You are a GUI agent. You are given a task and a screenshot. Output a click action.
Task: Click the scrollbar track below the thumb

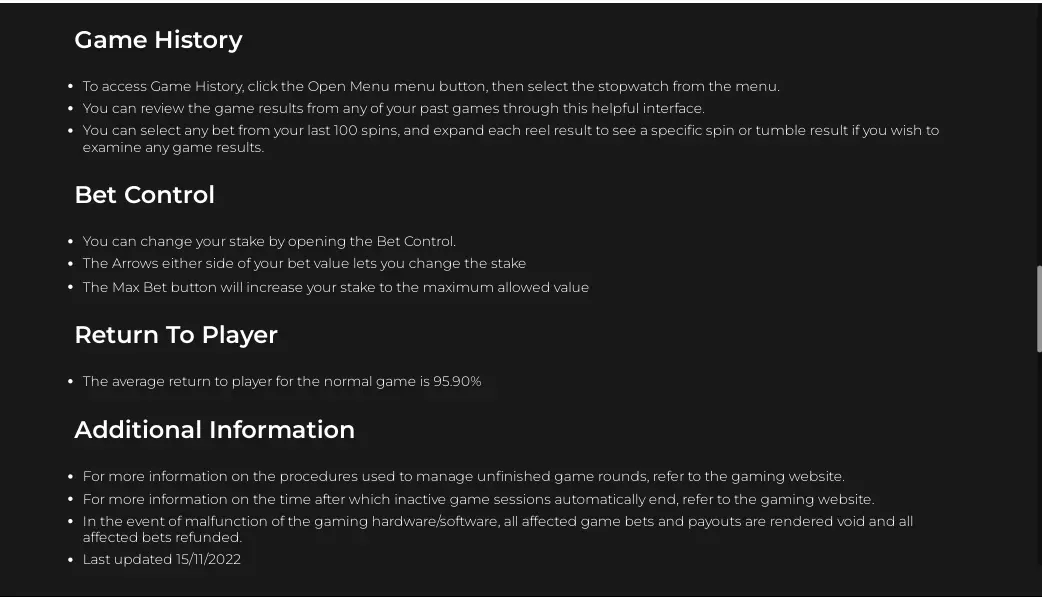[x=1039, y=473]
